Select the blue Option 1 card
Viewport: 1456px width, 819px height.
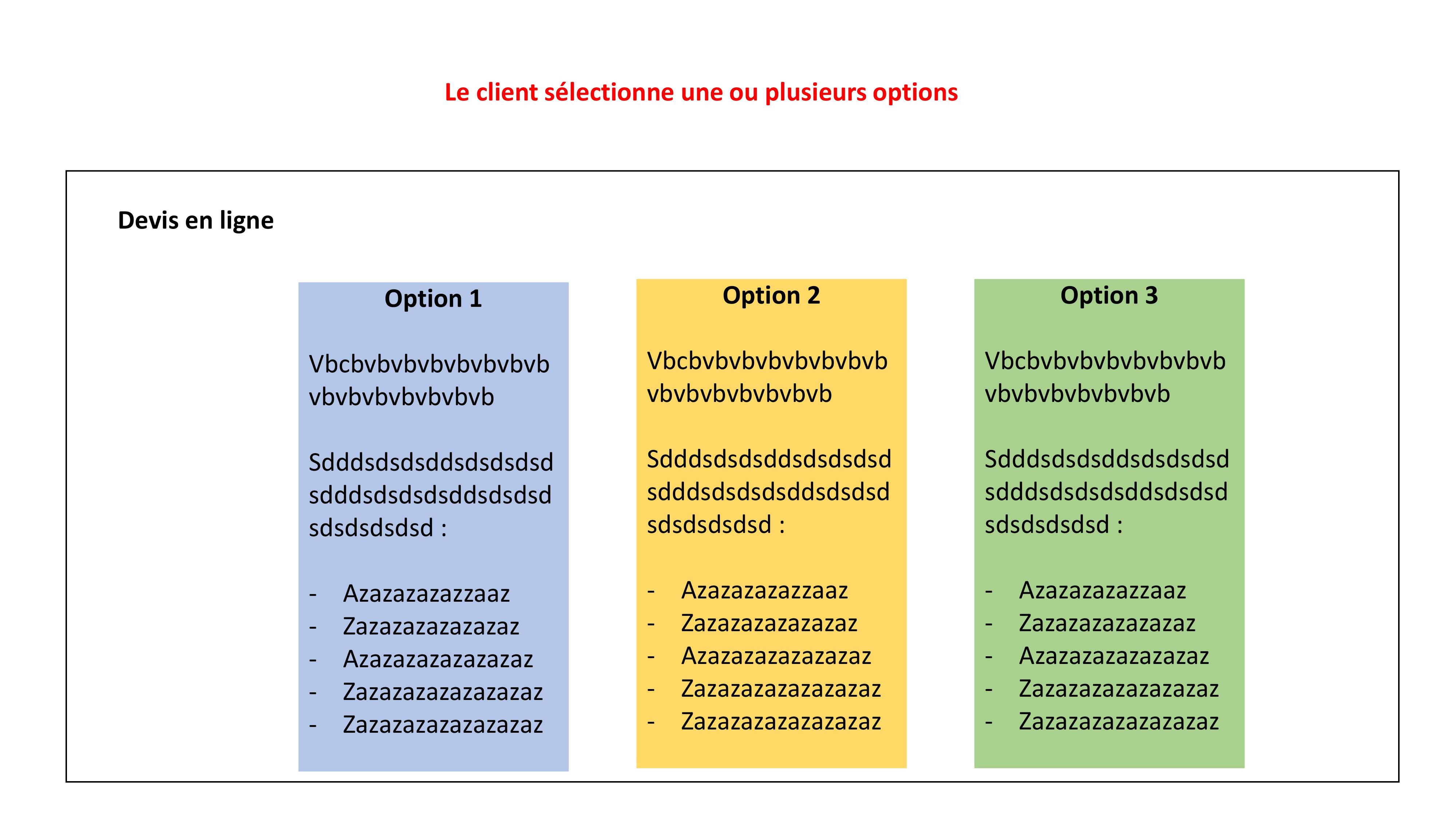(x=433, y=526)
